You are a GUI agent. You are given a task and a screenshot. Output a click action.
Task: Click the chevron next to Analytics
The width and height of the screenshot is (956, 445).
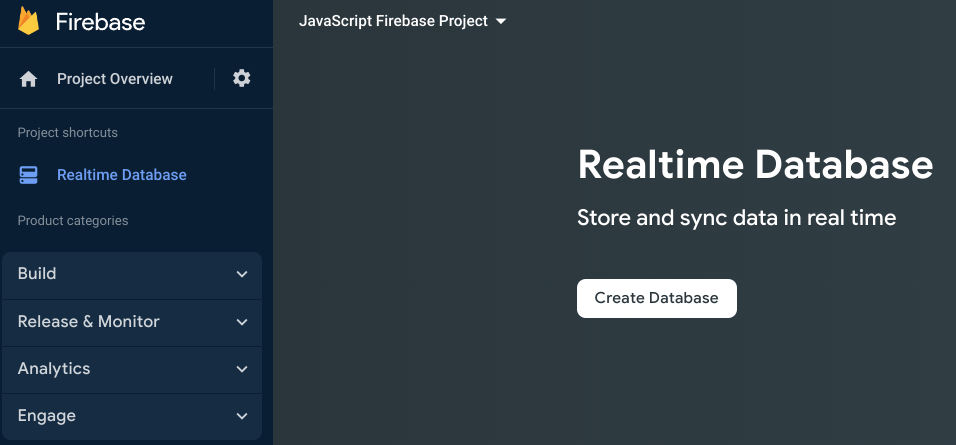tap(242, 369)
